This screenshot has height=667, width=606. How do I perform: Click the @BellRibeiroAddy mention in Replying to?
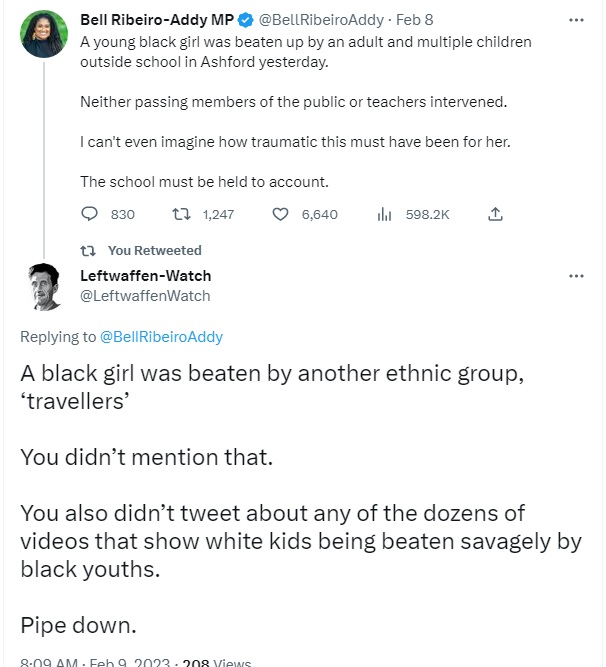point(162,337)
